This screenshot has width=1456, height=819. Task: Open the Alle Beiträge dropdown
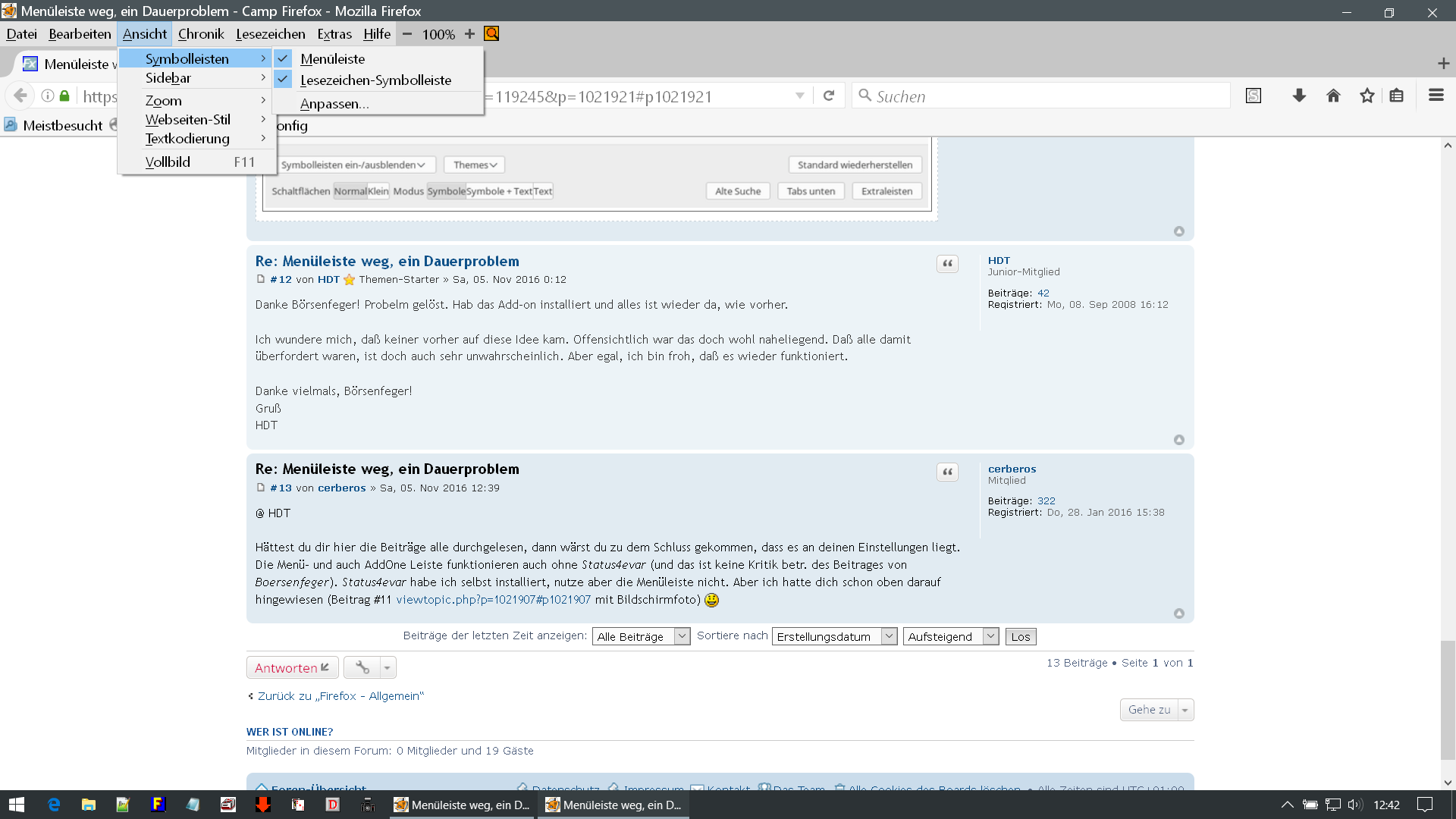(x=641, y=637)
